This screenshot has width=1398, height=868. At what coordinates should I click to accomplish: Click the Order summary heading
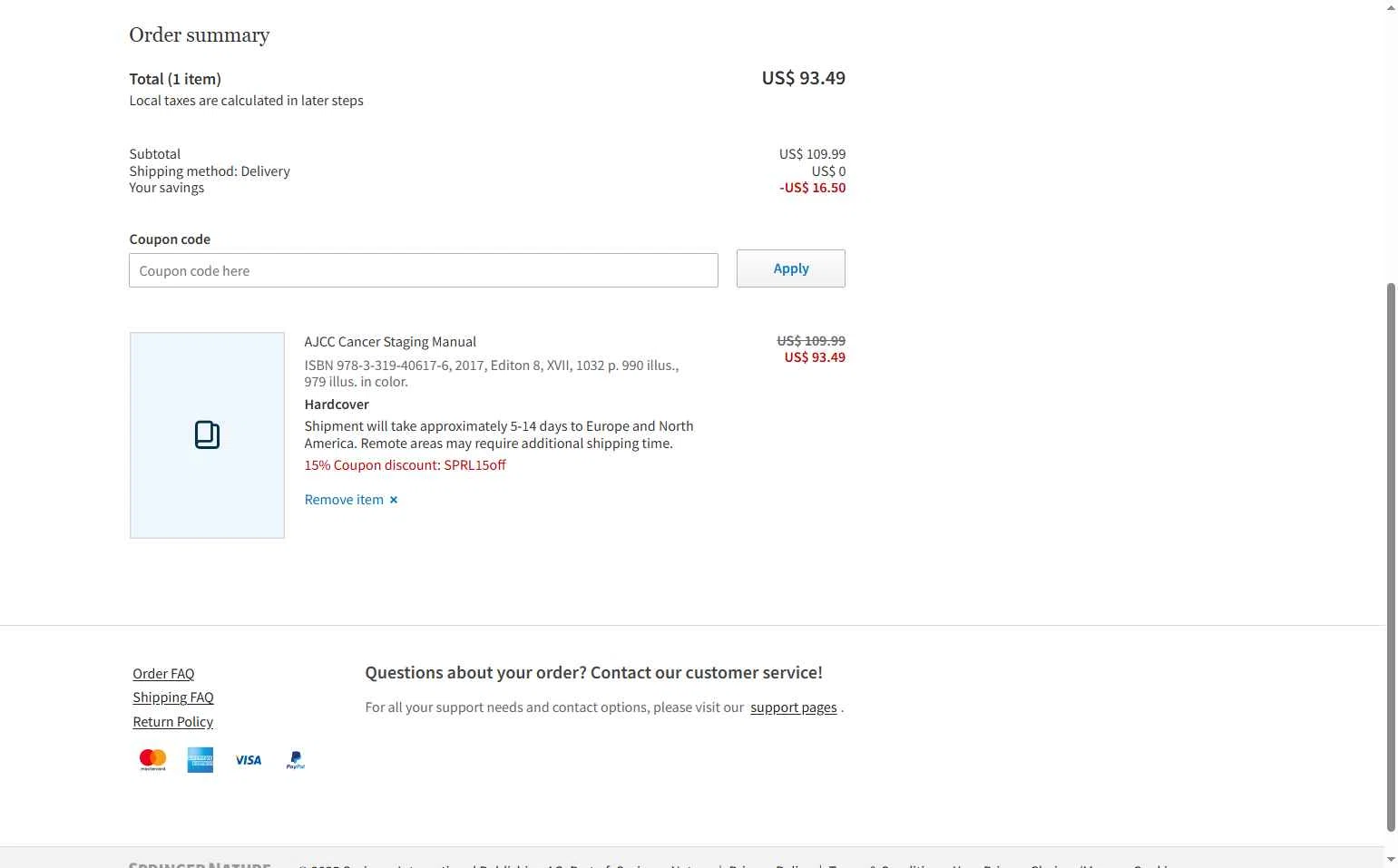[x=200, y=34]
